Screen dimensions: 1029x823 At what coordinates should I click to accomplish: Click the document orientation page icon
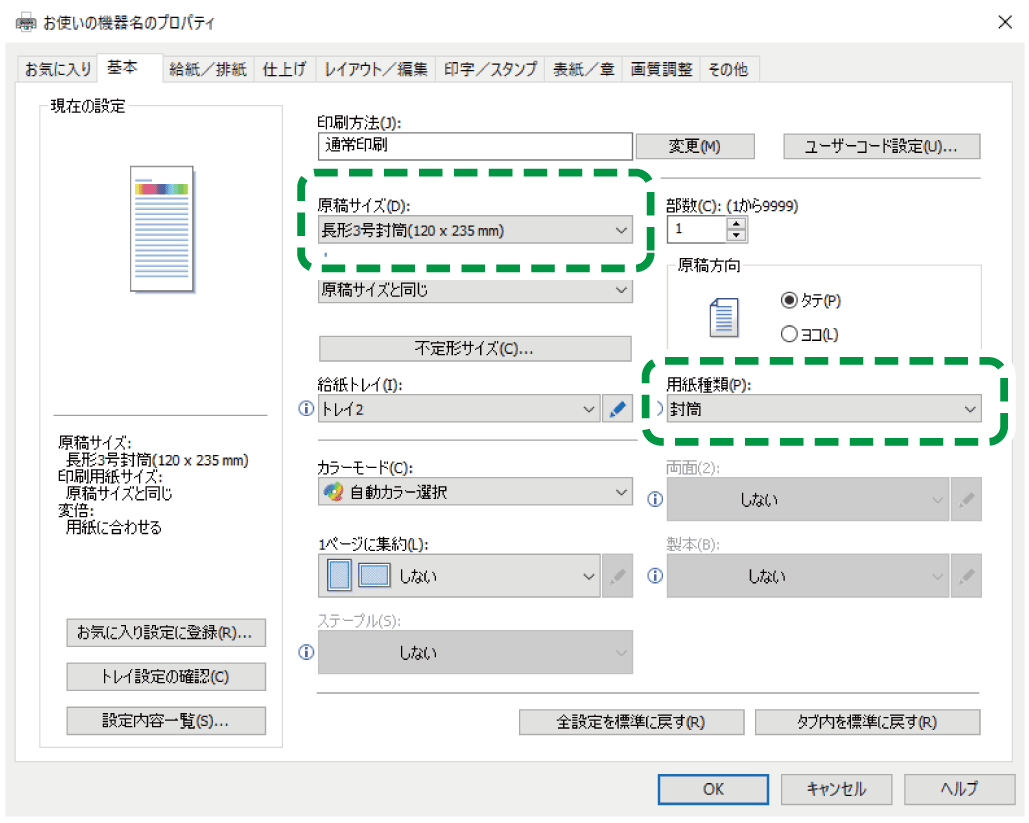723,317
